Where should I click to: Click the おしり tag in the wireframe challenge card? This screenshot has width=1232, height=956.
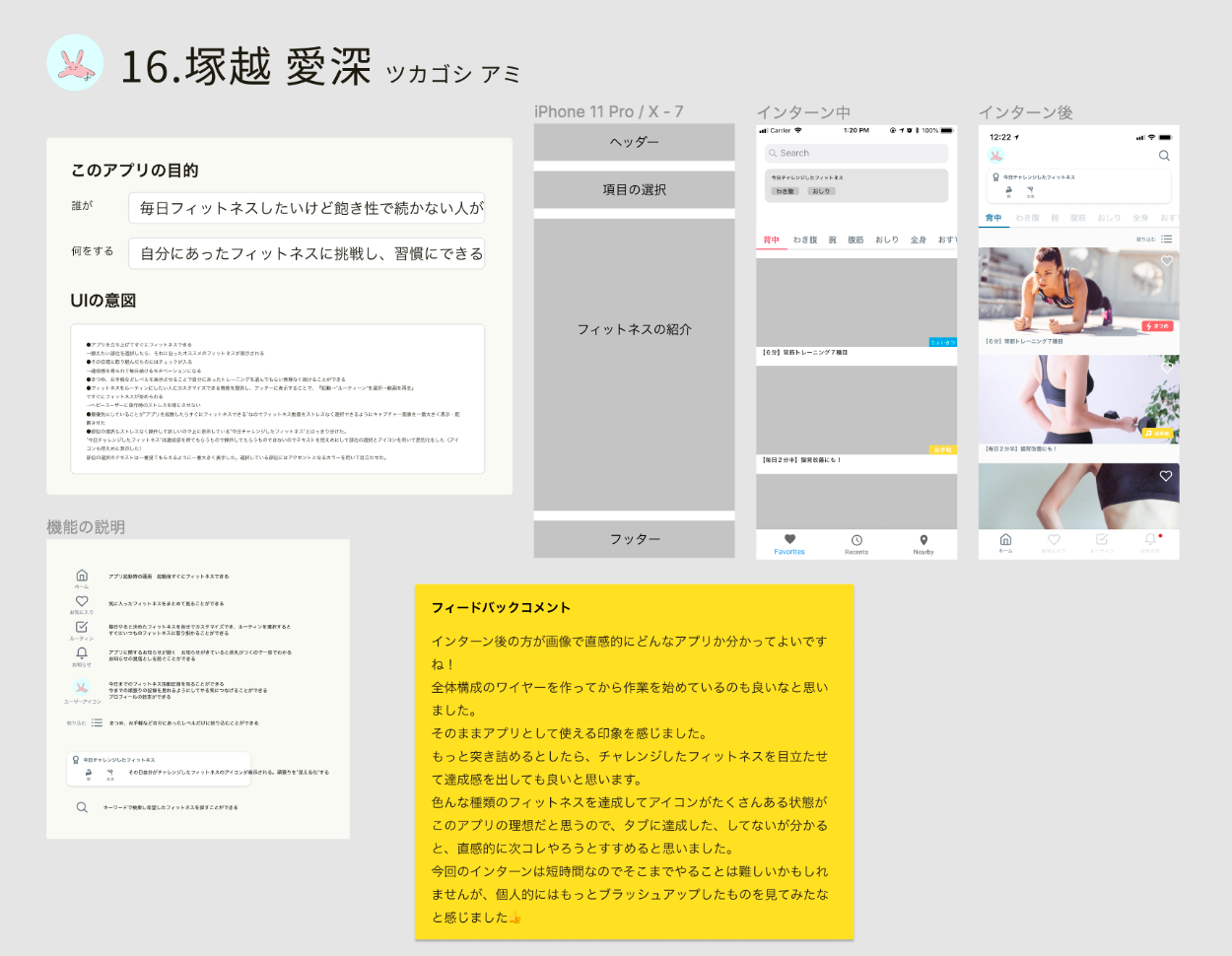[821, 191]
